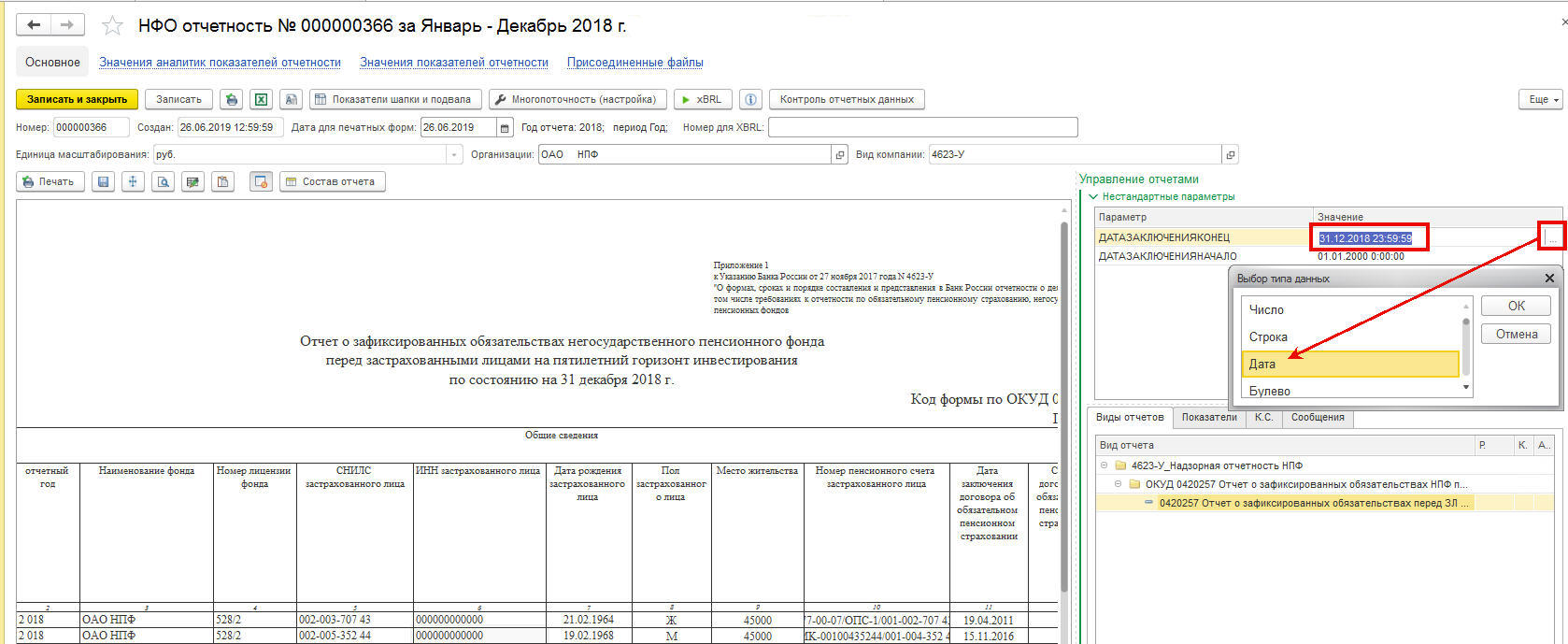
Task: Open the Еще dropdown menu
Action: coord(1539,99)
